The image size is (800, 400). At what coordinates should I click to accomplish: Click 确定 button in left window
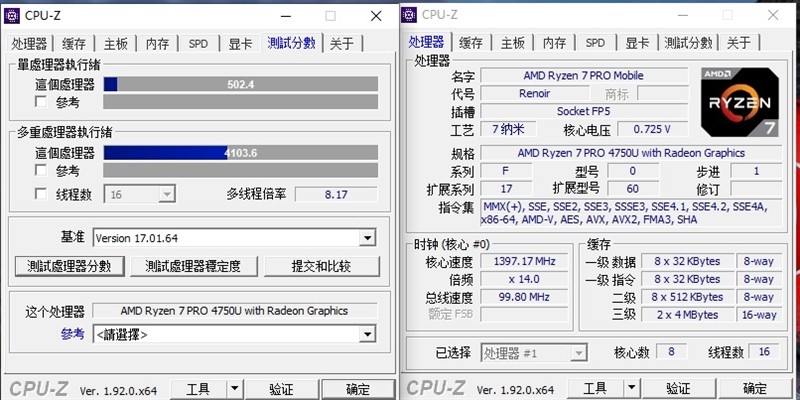pyautogui.click(x=358, y=389)
